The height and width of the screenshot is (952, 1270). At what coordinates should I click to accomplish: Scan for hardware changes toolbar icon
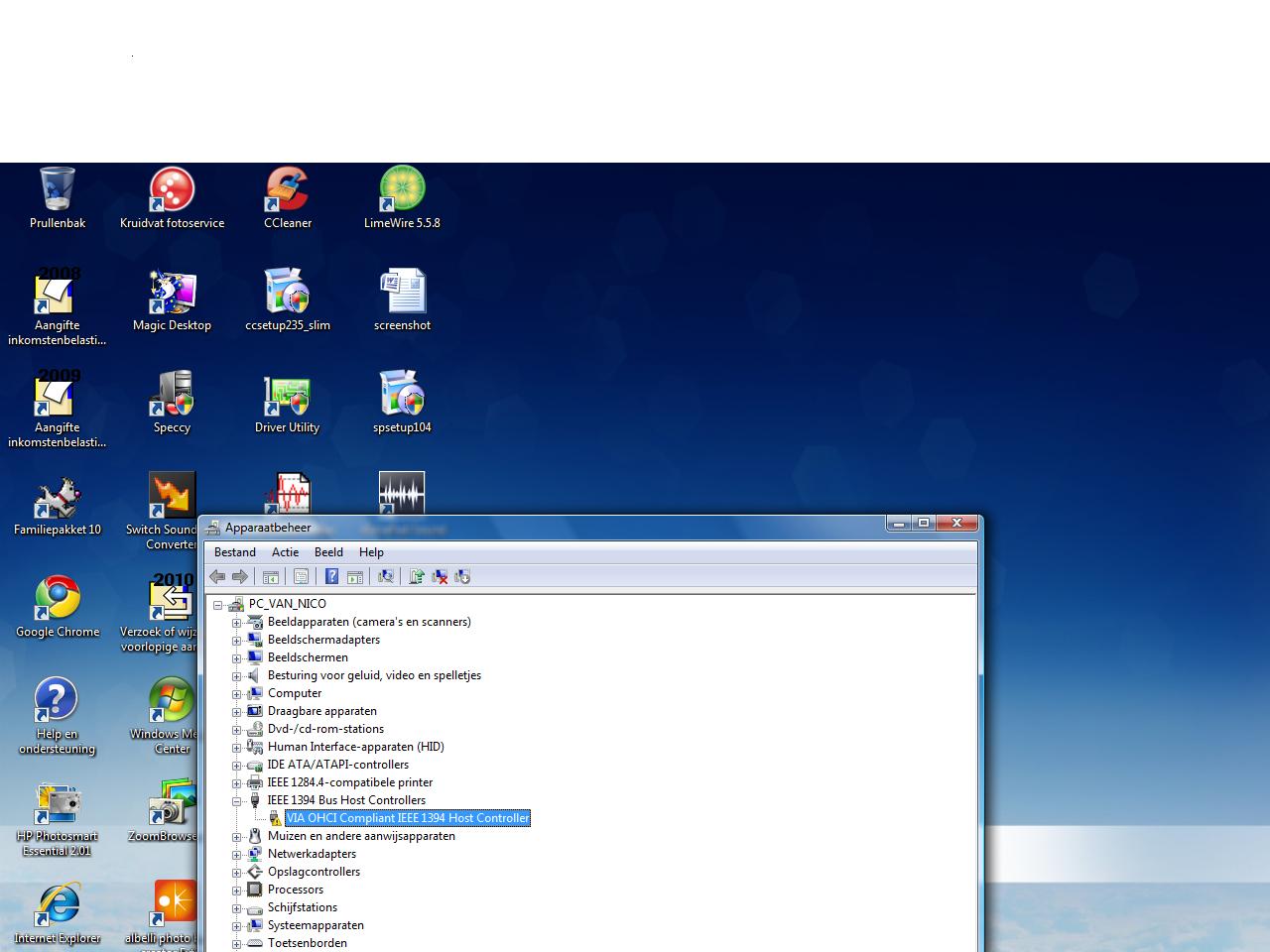pos(386,577)
